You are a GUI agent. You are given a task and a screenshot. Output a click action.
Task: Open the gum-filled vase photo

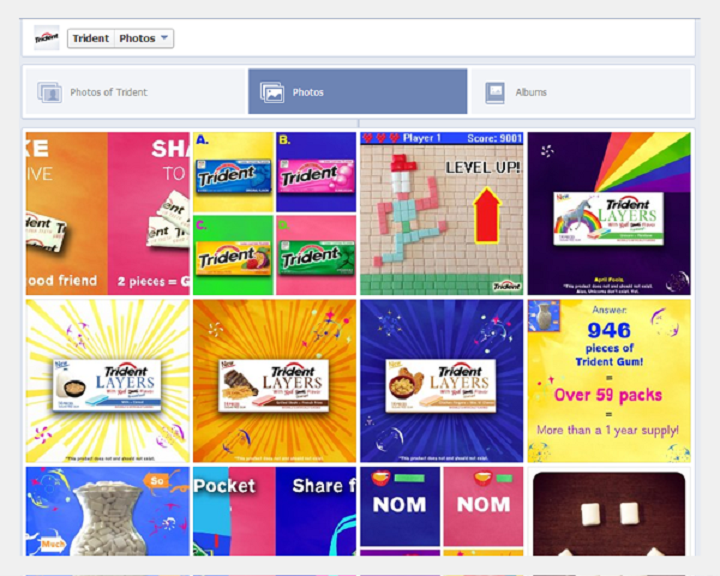coord(107,511)
